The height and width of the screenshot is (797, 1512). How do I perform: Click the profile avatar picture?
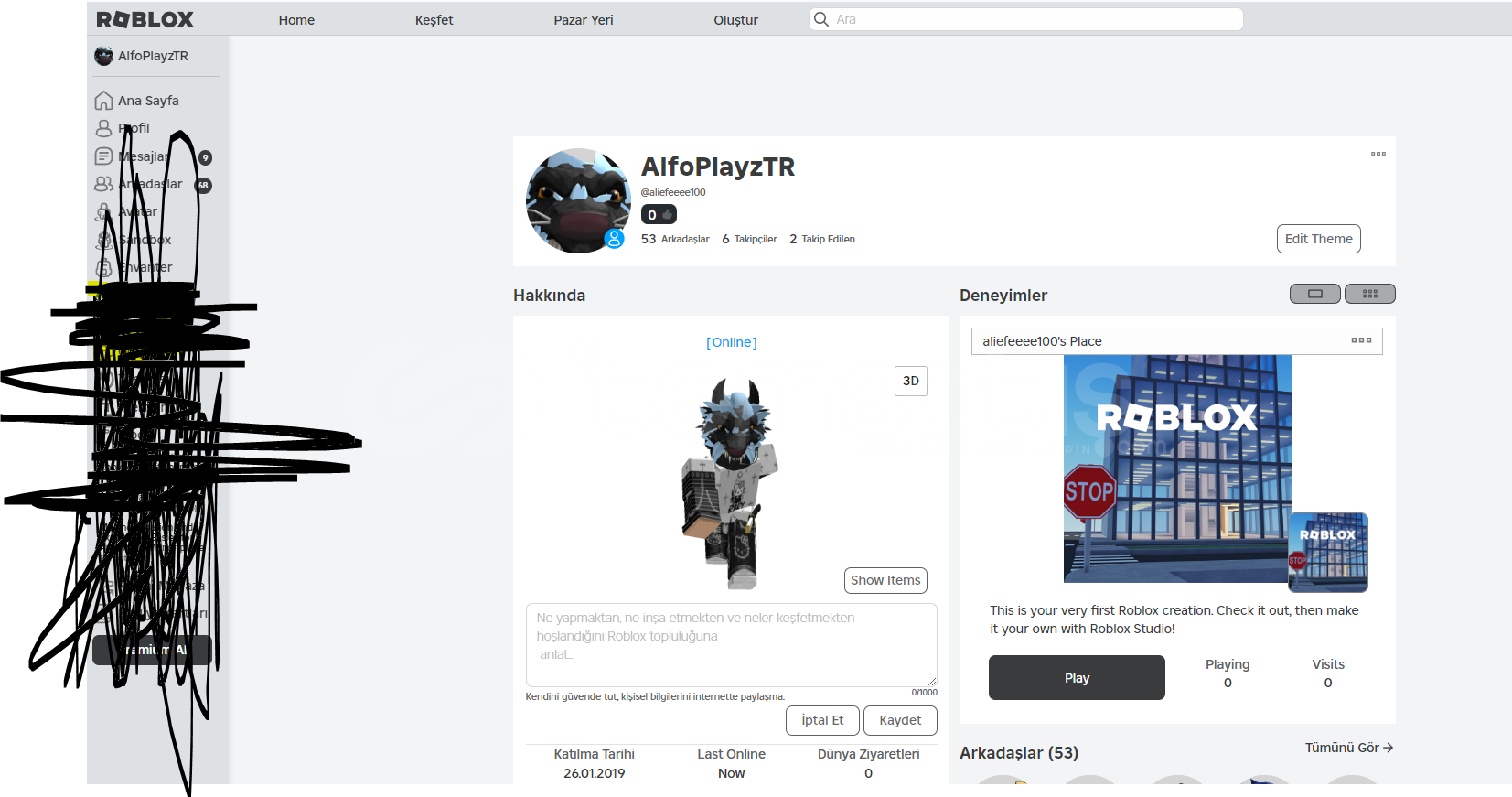pyautogui.click(x=578, y=201)
